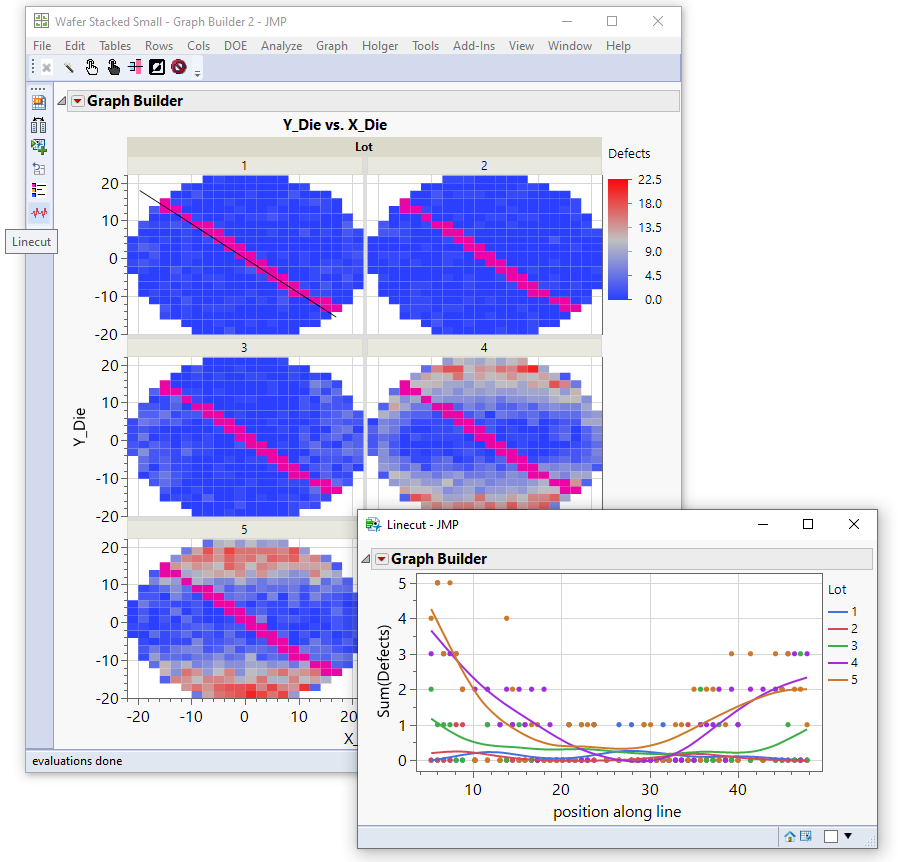This screenshot has width=898, height=862.
Task: Click the 'position along line' axis label
Action: point(617,812)
